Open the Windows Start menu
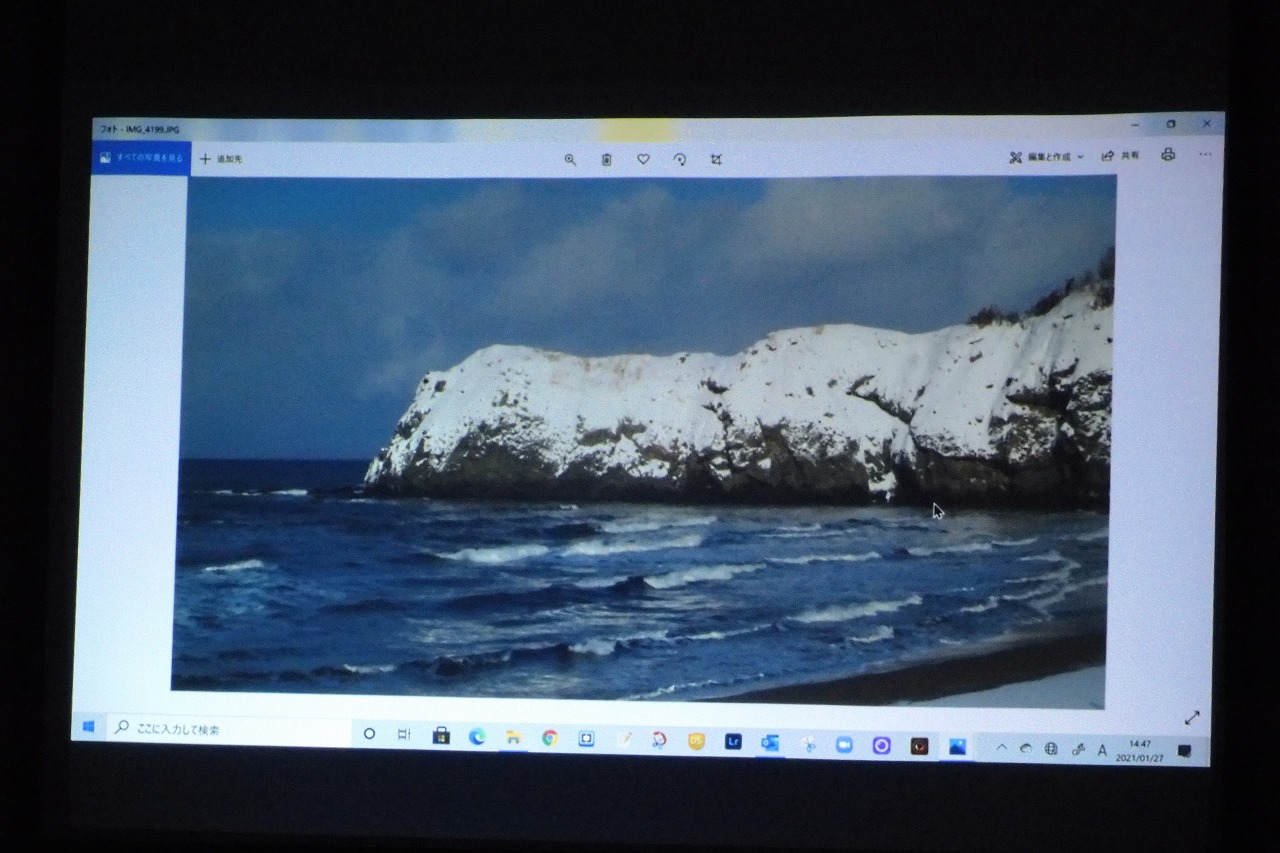 click(88, 727)
